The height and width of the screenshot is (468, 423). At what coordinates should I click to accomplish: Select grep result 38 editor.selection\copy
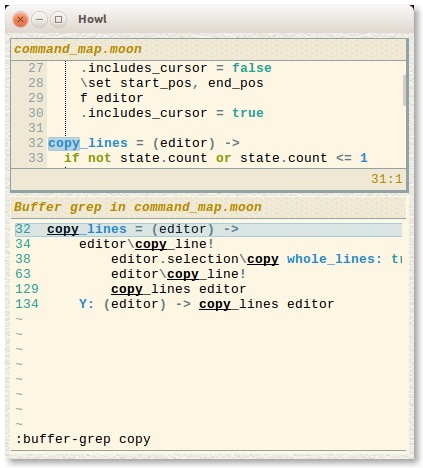(208, 259)
